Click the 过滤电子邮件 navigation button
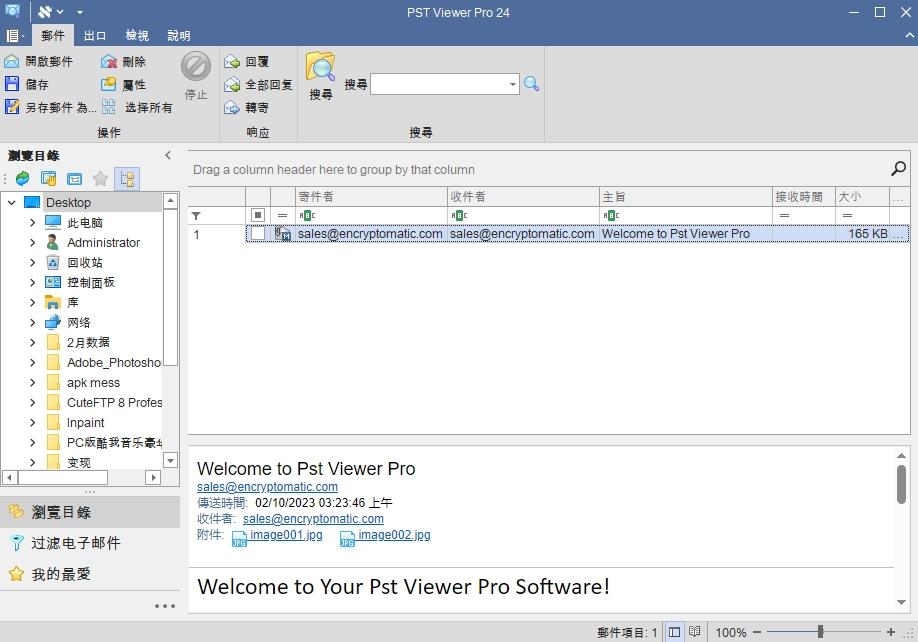The image size is (918, 642). point(75,543)
